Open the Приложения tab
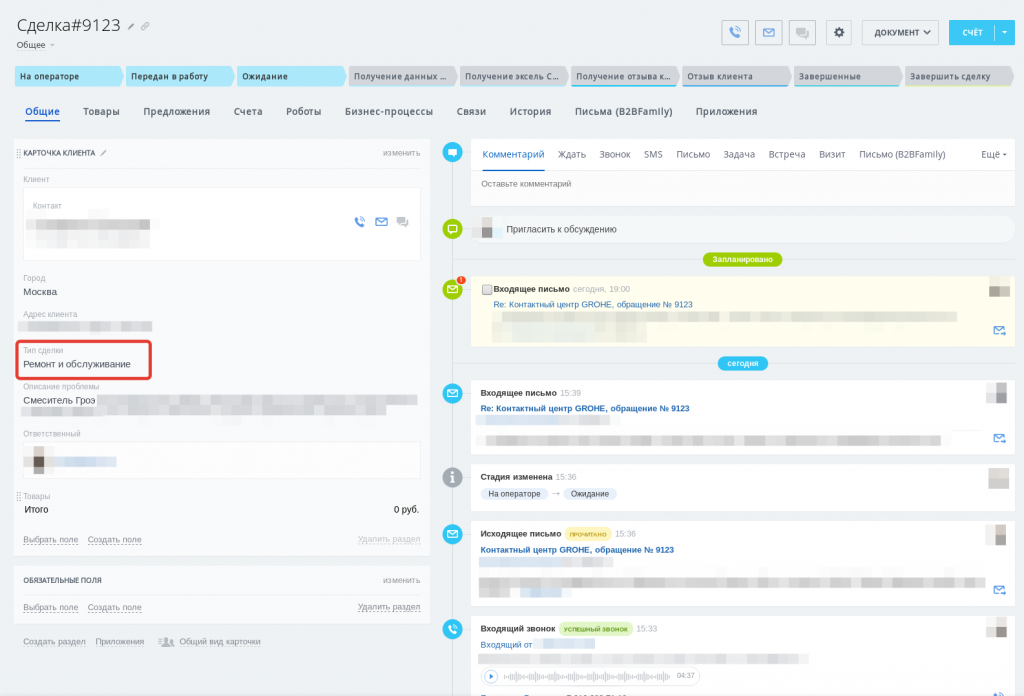Screen dimensions: 1024x696 pyautogui.click(x=726, y=112)
